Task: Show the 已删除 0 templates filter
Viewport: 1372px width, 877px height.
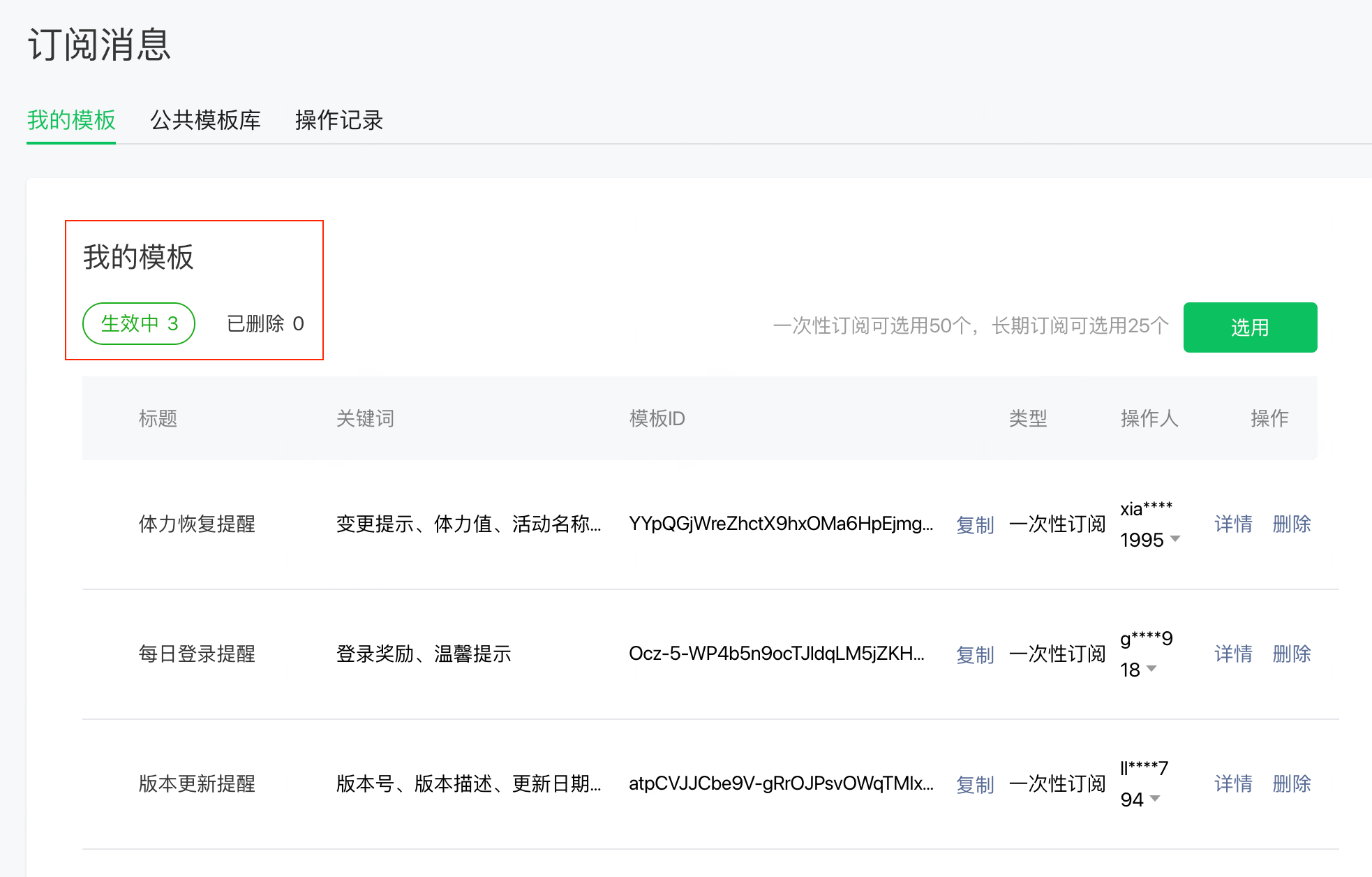Action: (x=265, y=323)
